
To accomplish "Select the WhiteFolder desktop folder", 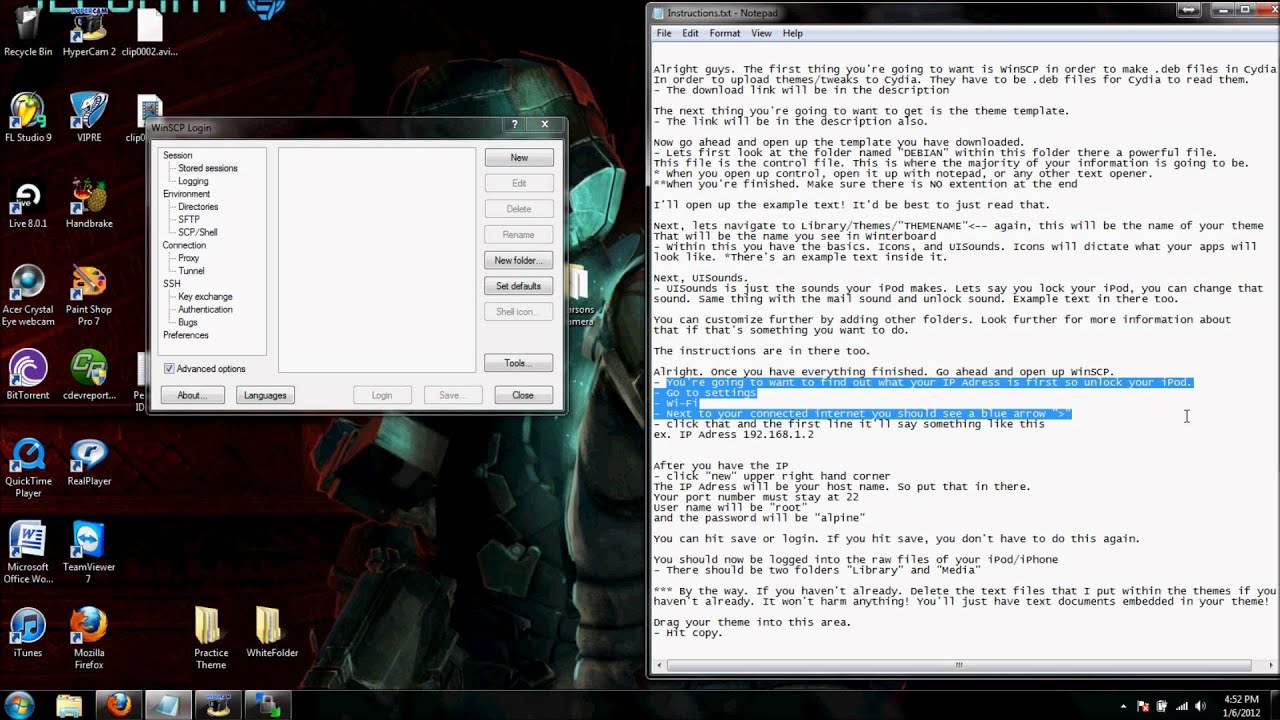I will tap(272, 633).
